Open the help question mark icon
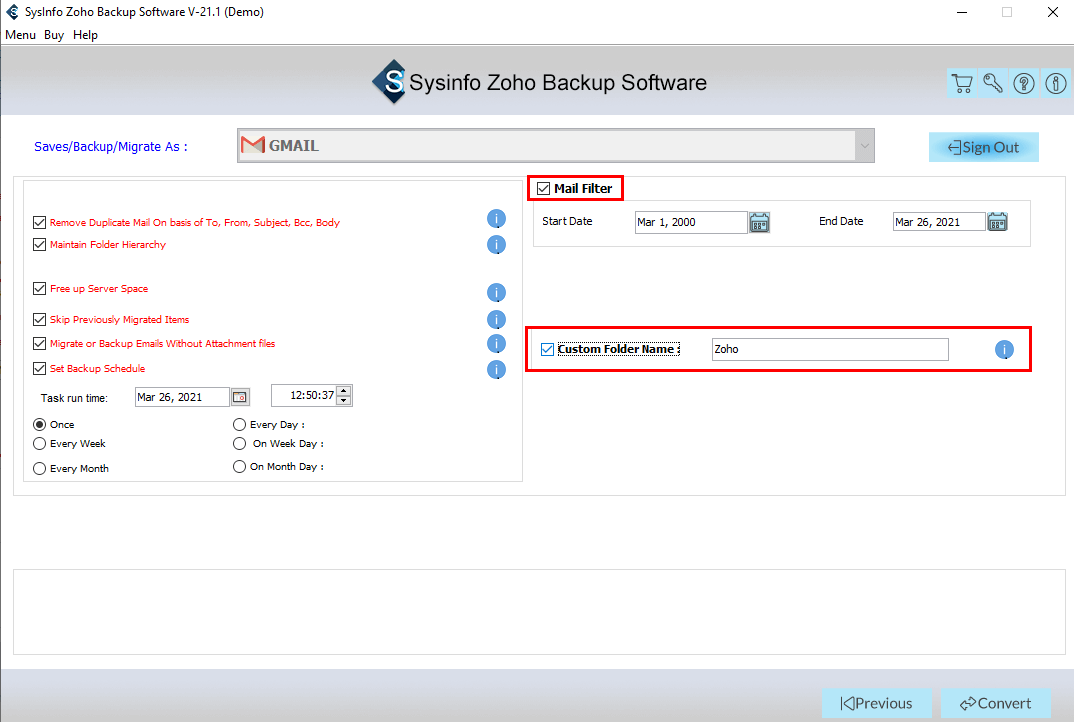1074x722 pixels. click(1024, 84)
